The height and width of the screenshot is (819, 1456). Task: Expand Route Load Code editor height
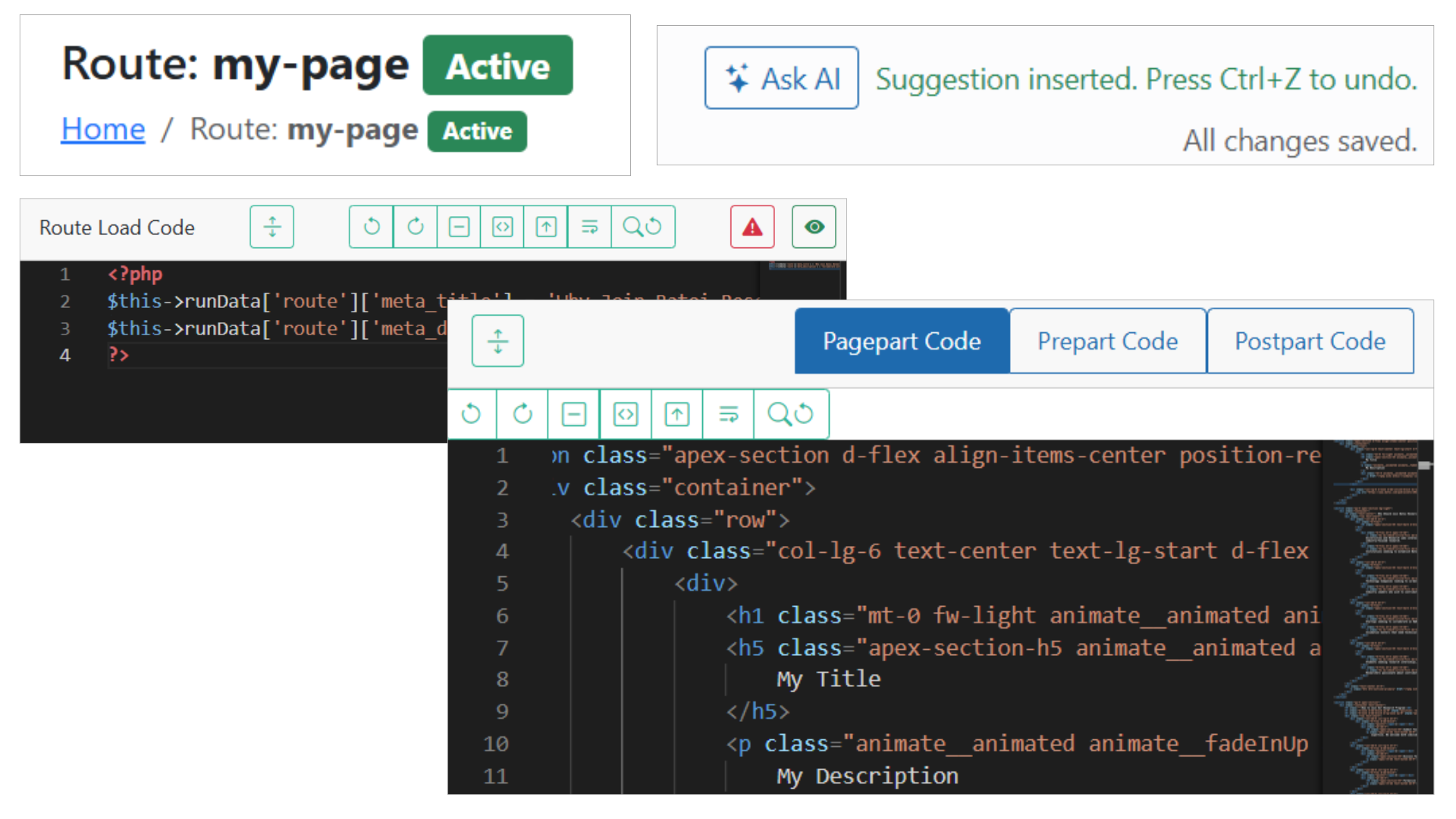tap(271, 227)
